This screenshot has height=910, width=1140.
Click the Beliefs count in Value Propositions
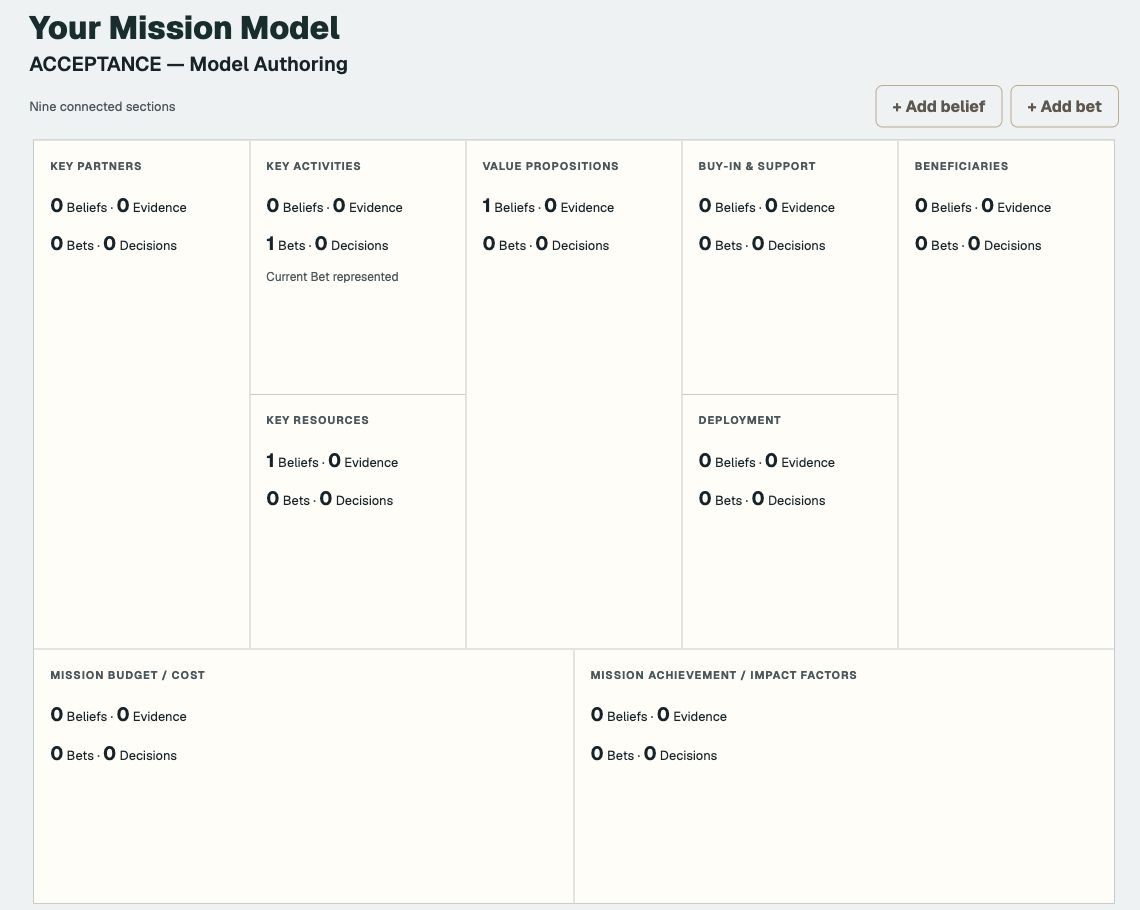point(508,206)
